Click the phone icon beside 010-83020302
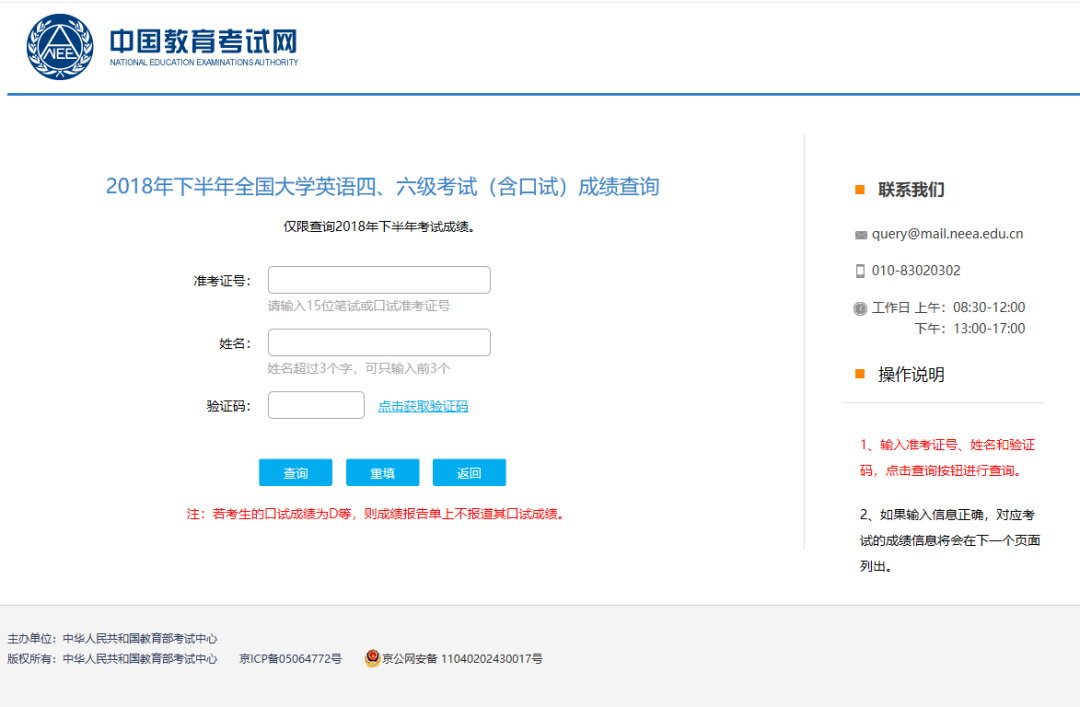This screenshot has width=1080, height=707. pyautogui.click(x=860, y=271)
